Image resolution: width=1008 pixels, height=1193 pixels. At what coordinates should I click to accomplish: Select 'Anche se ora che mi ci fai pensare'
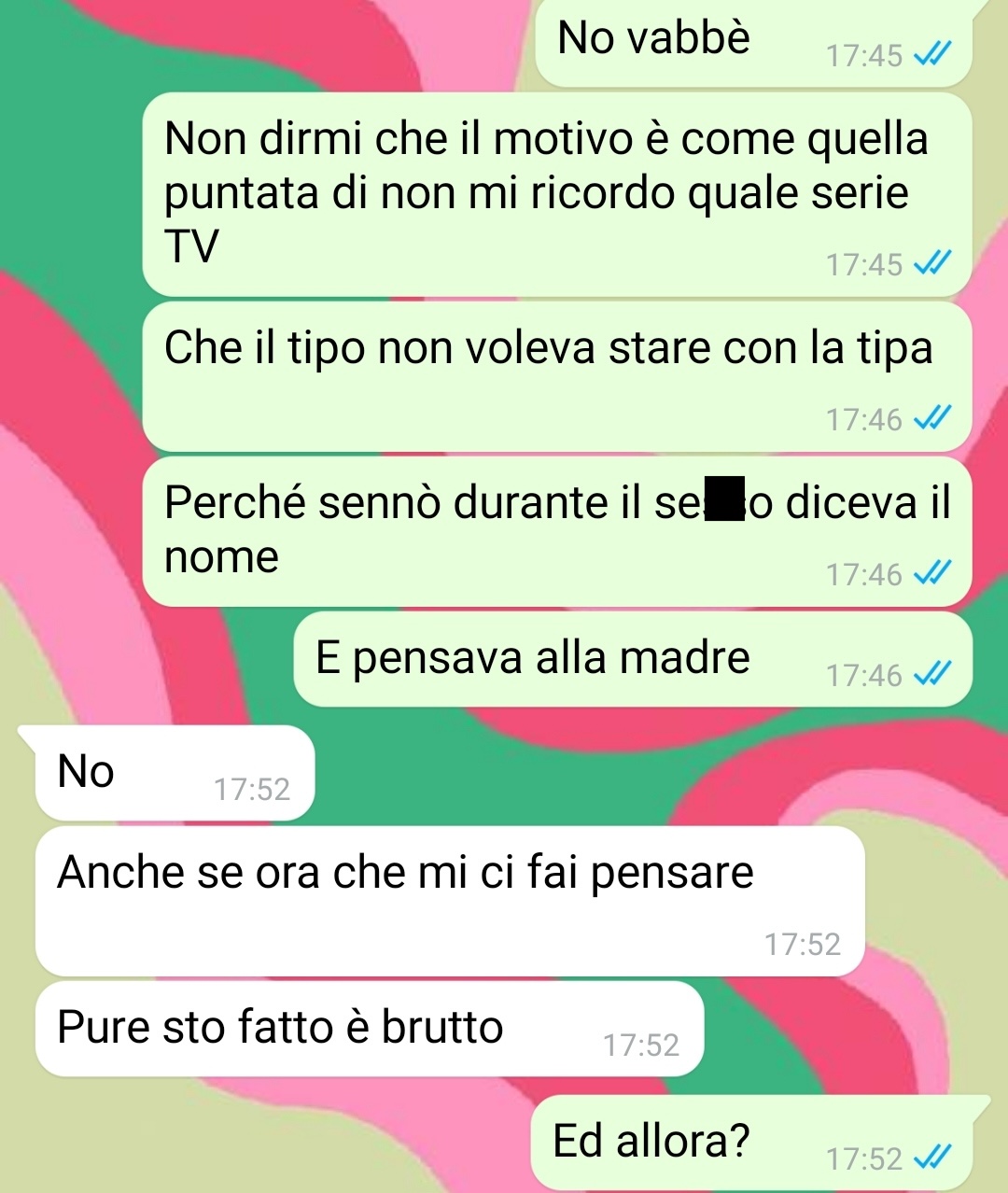pyautogui.click(x=450, y=901)
